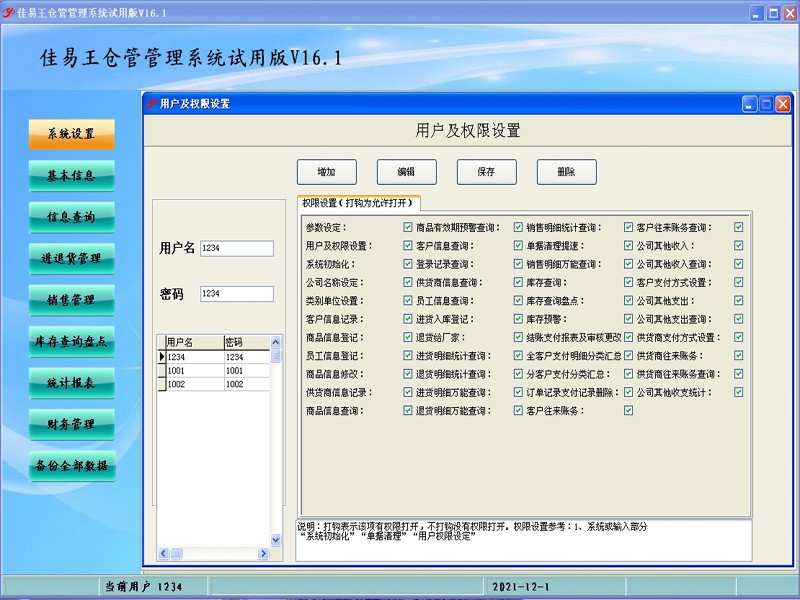Uncheck the 公司其他收入 checkbox
This screenshot has width=800, height=600.
(x=738, y=245)
